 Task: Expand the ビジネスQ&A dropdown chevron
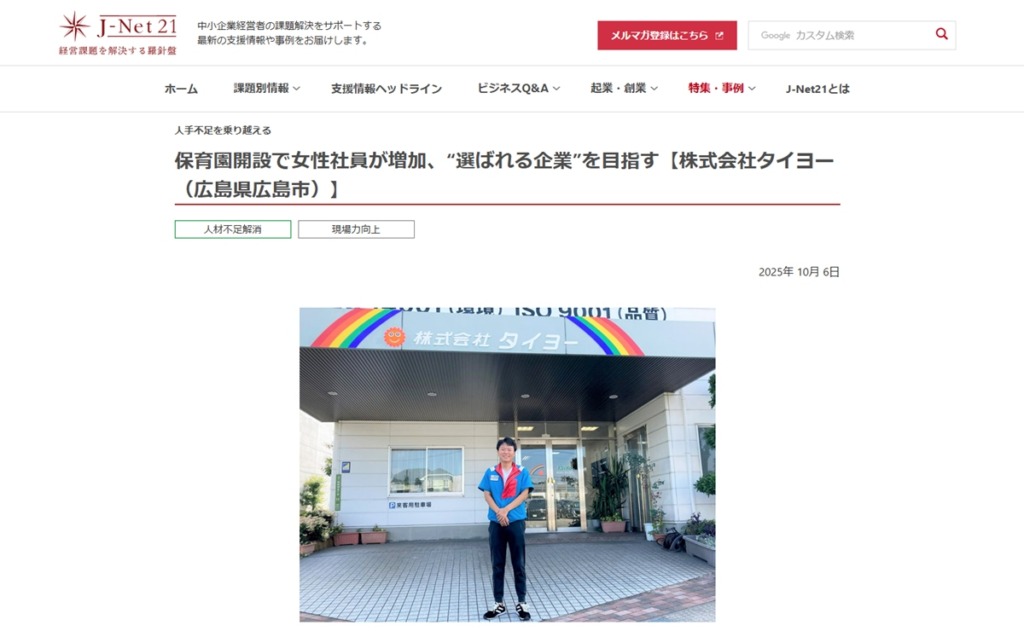click(556, 88)
